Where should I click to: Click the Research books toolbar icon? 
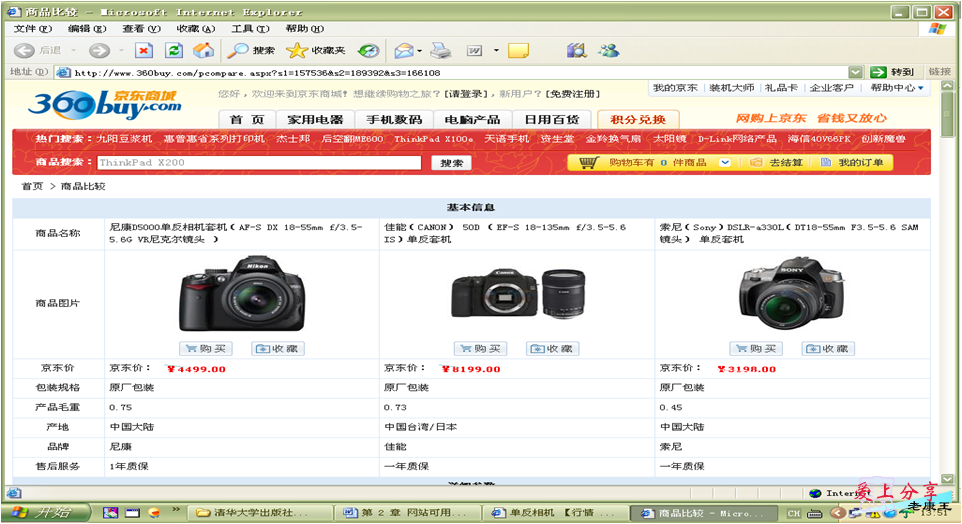coord(577,51)
